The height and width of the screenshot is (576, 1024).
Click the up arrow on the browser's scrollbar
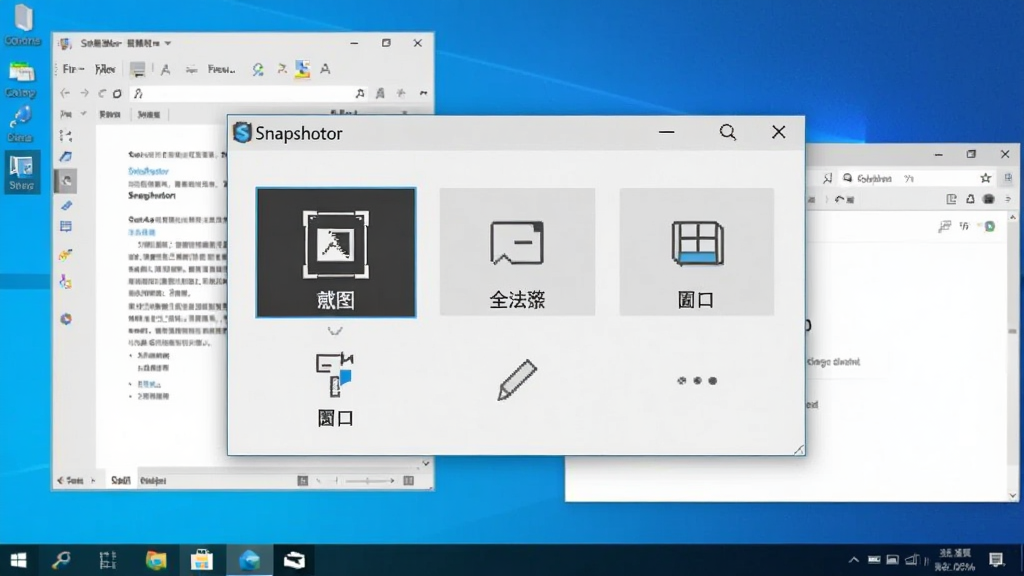[1013, 217]
